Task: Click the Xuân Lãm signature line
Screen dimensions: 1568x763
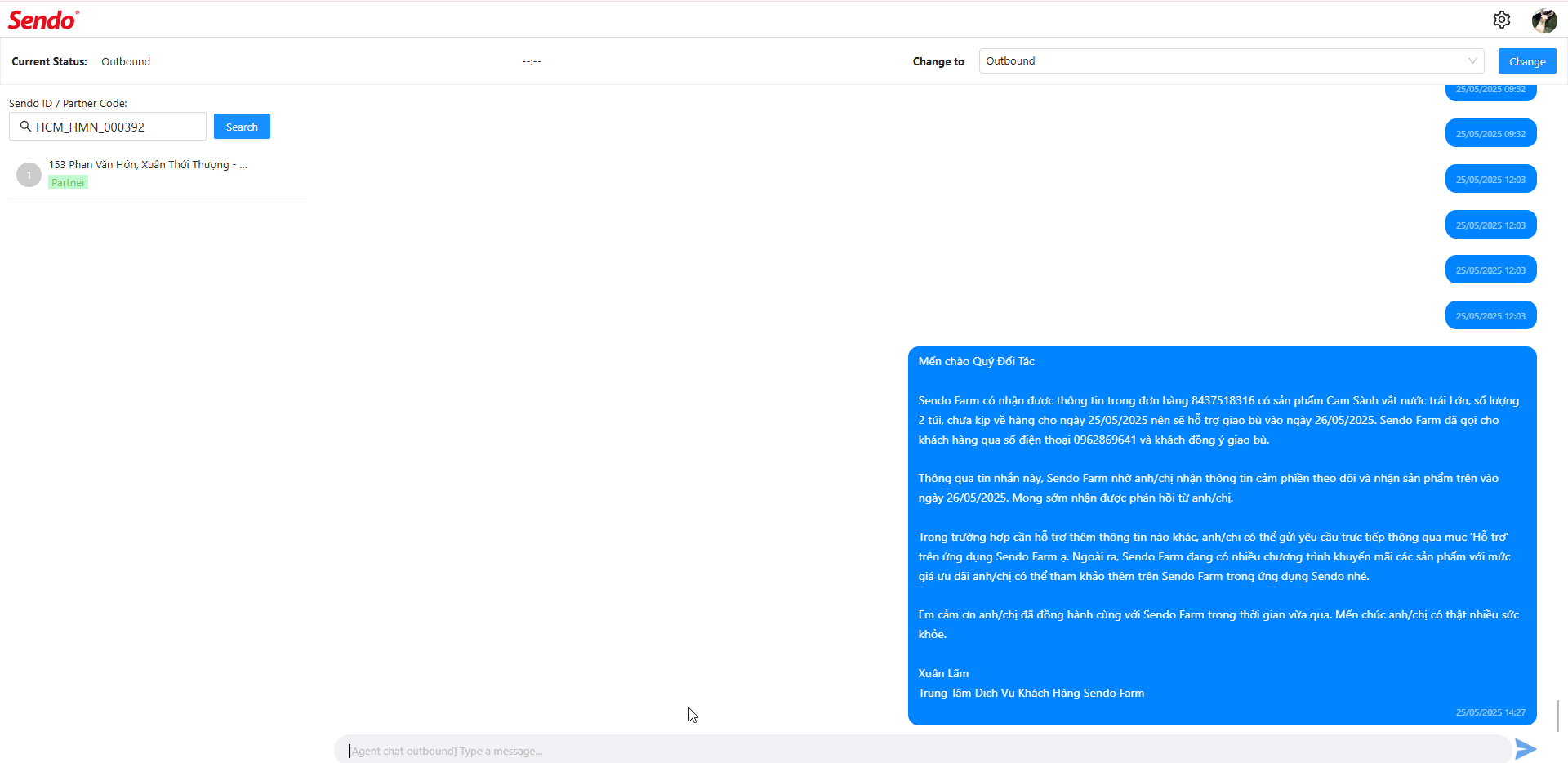Action: 943,673
